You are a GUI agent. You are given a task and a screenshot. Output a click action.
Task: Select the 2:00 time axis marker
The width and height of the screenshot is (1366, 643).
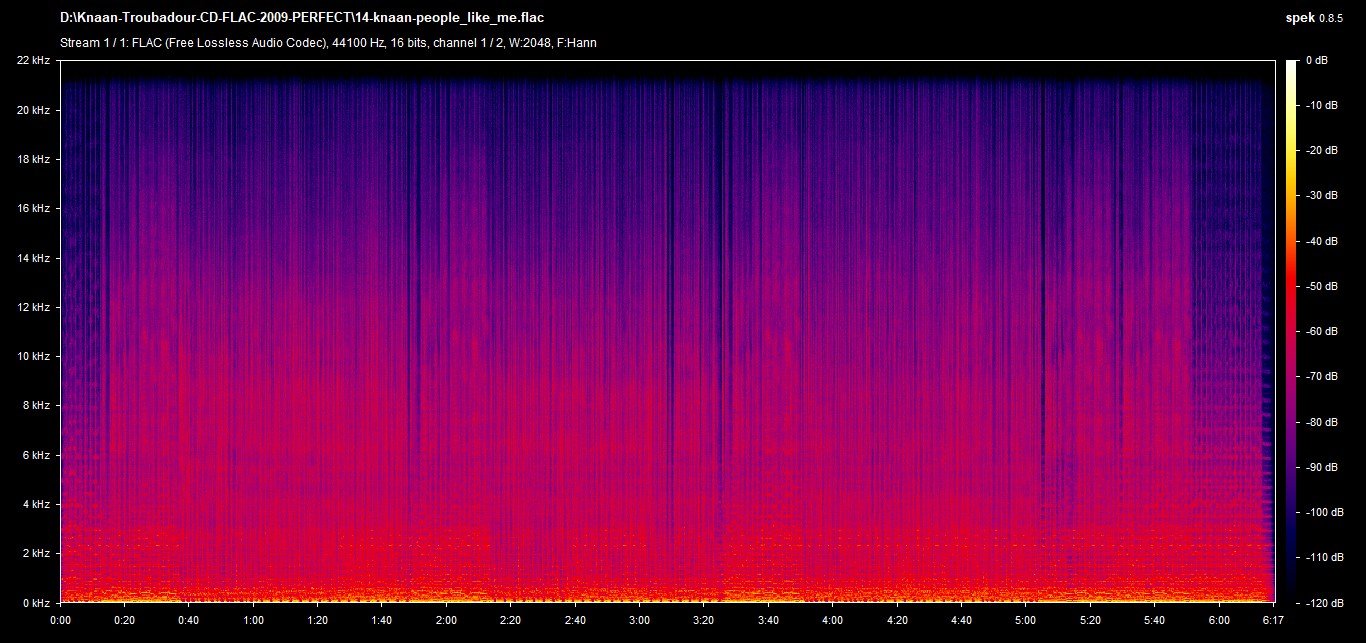[x=447, y=620]
